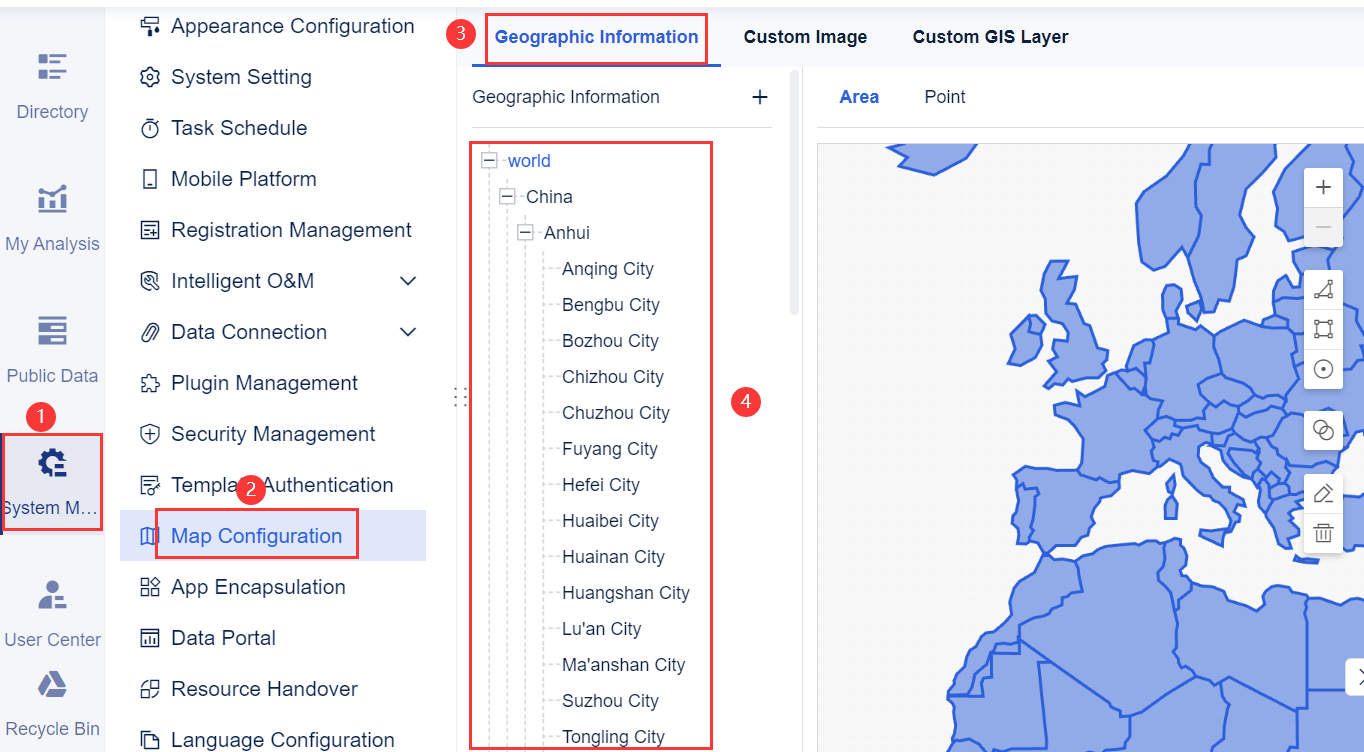Open the Custom GIS Layer tab

tap(990, 36)
